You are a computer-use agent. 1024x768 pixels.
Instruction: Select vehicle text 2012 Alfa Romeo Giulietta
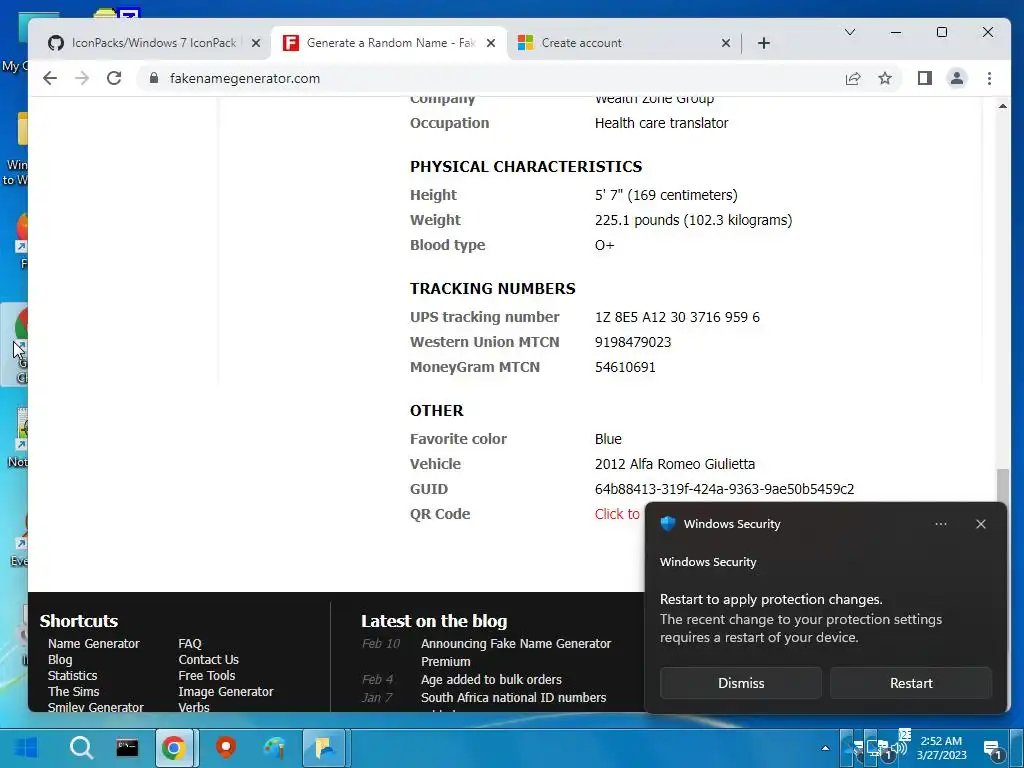tap(675, 464)
